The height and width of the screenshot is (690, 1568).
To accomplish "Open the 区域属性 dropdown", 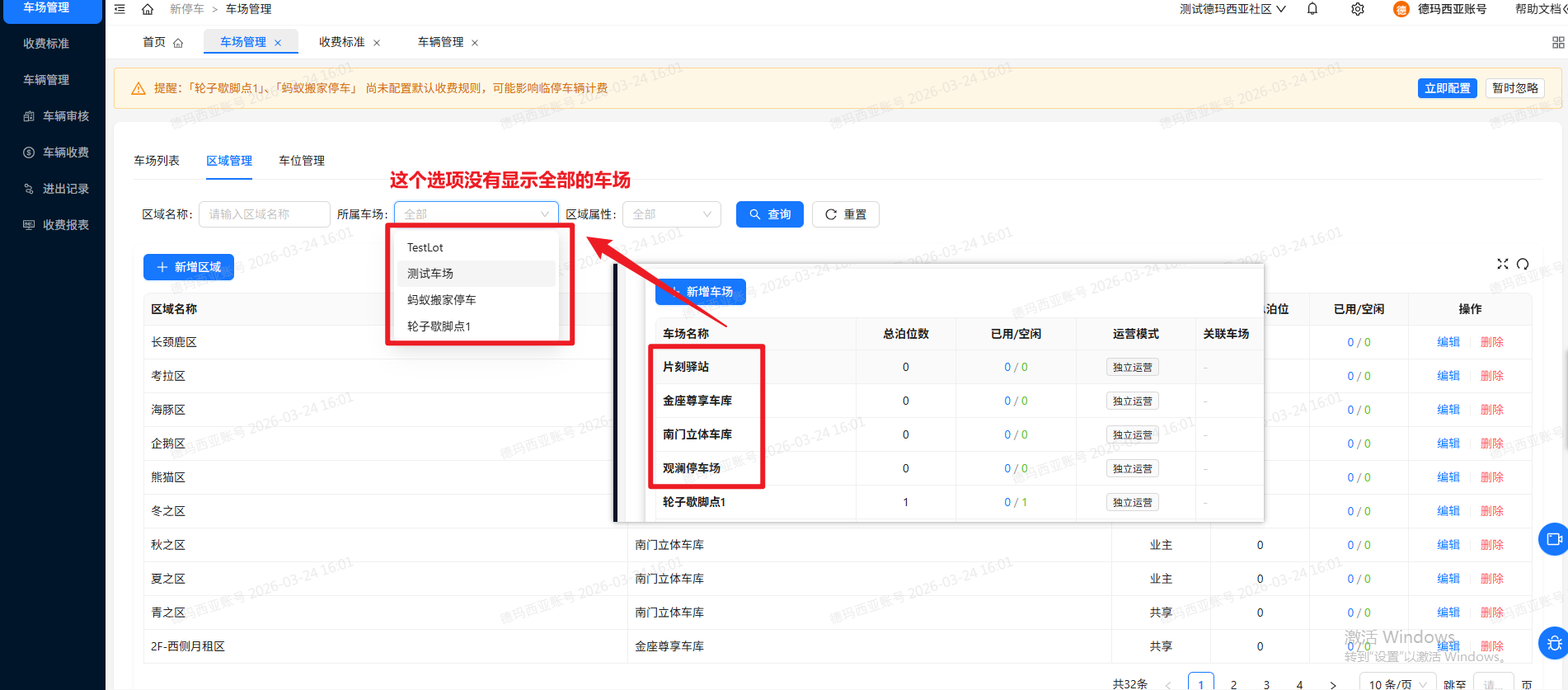I will tap(672, 214).
